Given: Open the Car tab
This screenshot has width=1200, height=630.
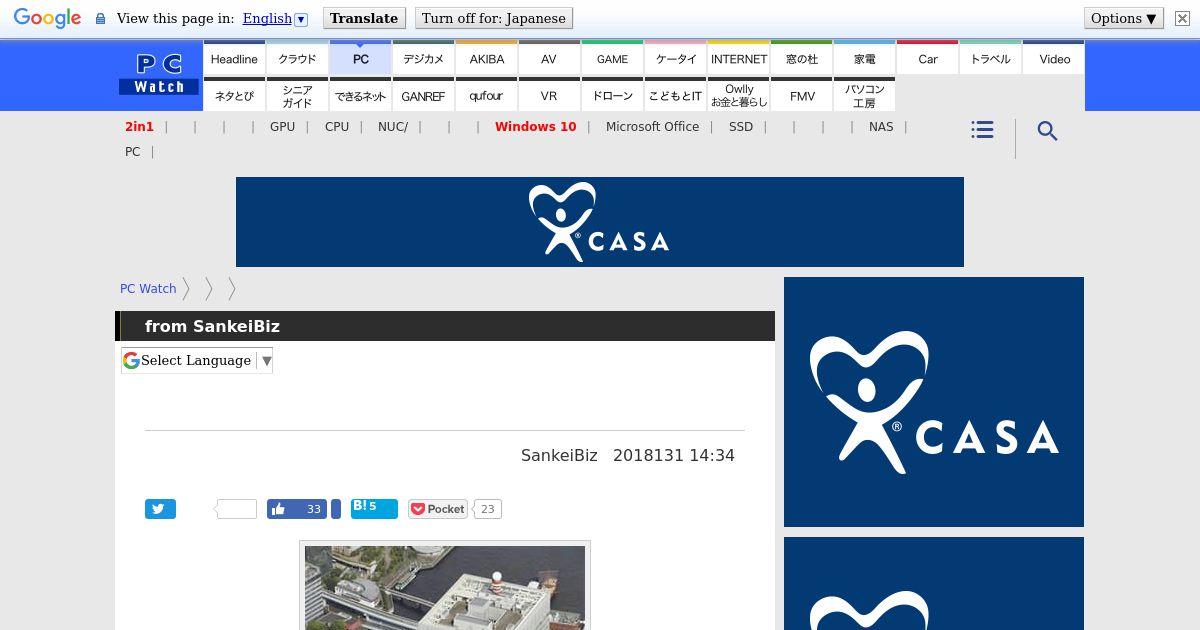Looking at the screenshot, I should (927, 58).
